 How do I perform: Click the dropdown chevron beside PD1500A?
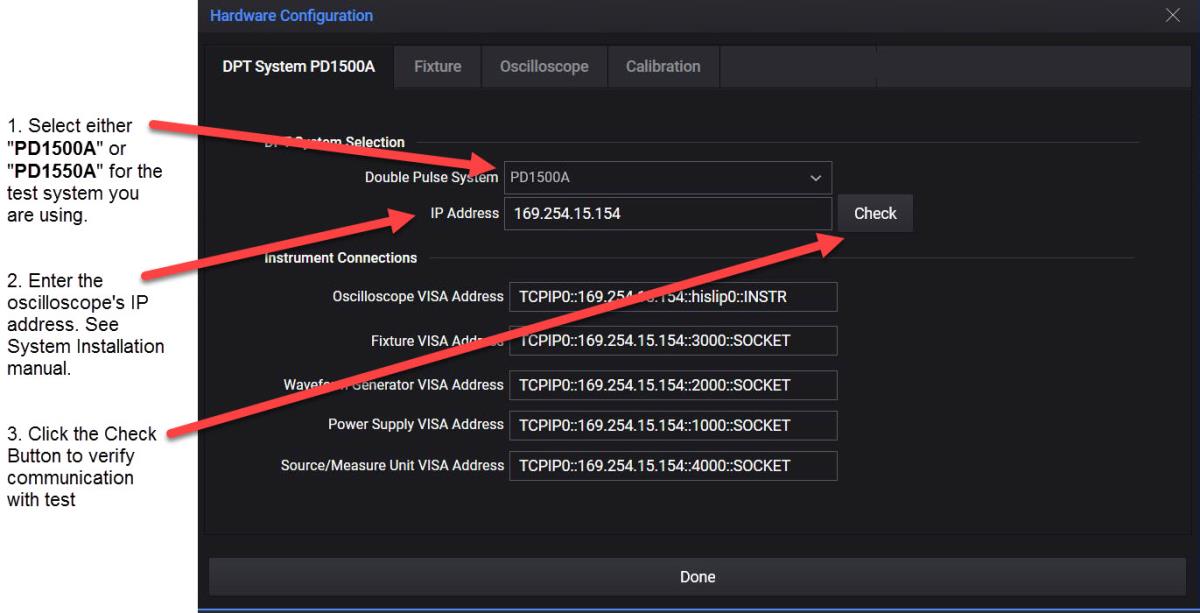[x=813, y=177]
